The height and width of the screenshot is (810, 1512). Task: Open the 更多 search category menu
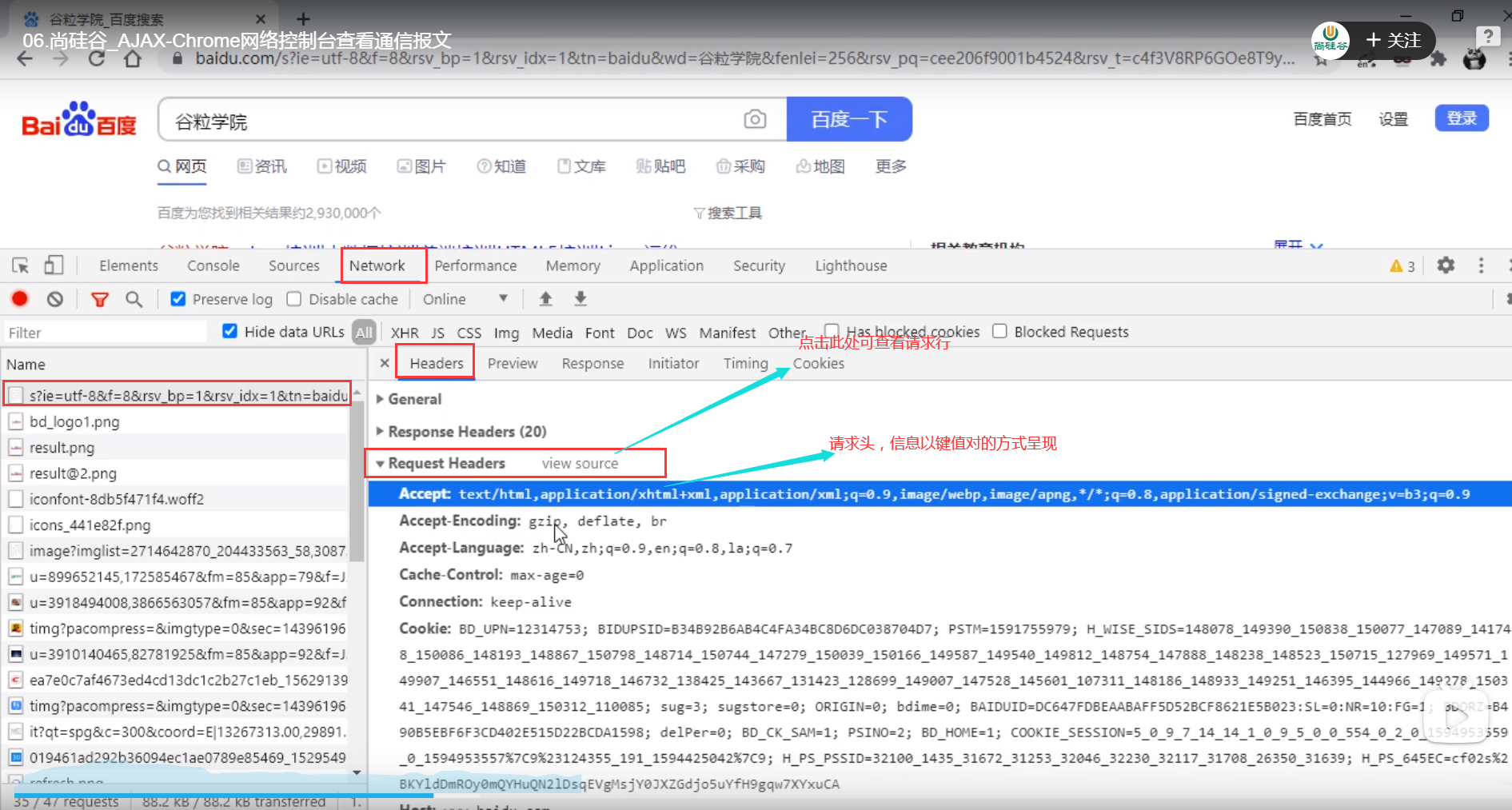(891, 166)
